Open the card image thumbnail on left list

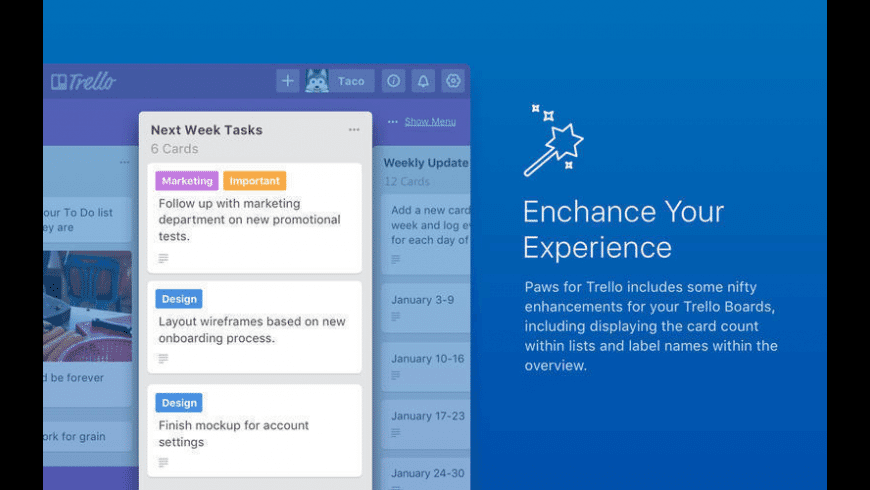pos(88,306)
